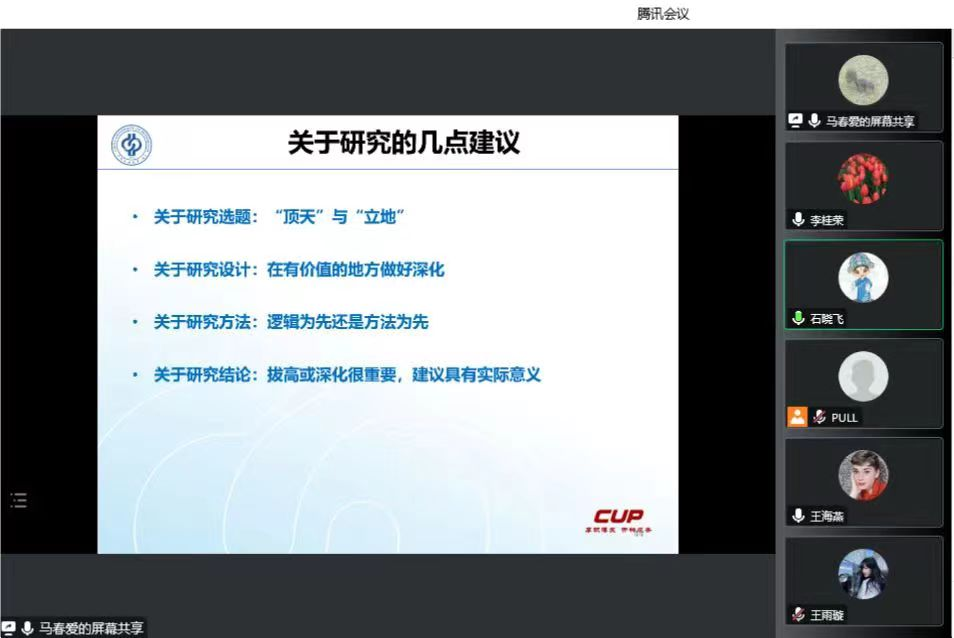Click the slide outline list icon
The height and width of the screenshot is (638, 954).
pos(18,501)
